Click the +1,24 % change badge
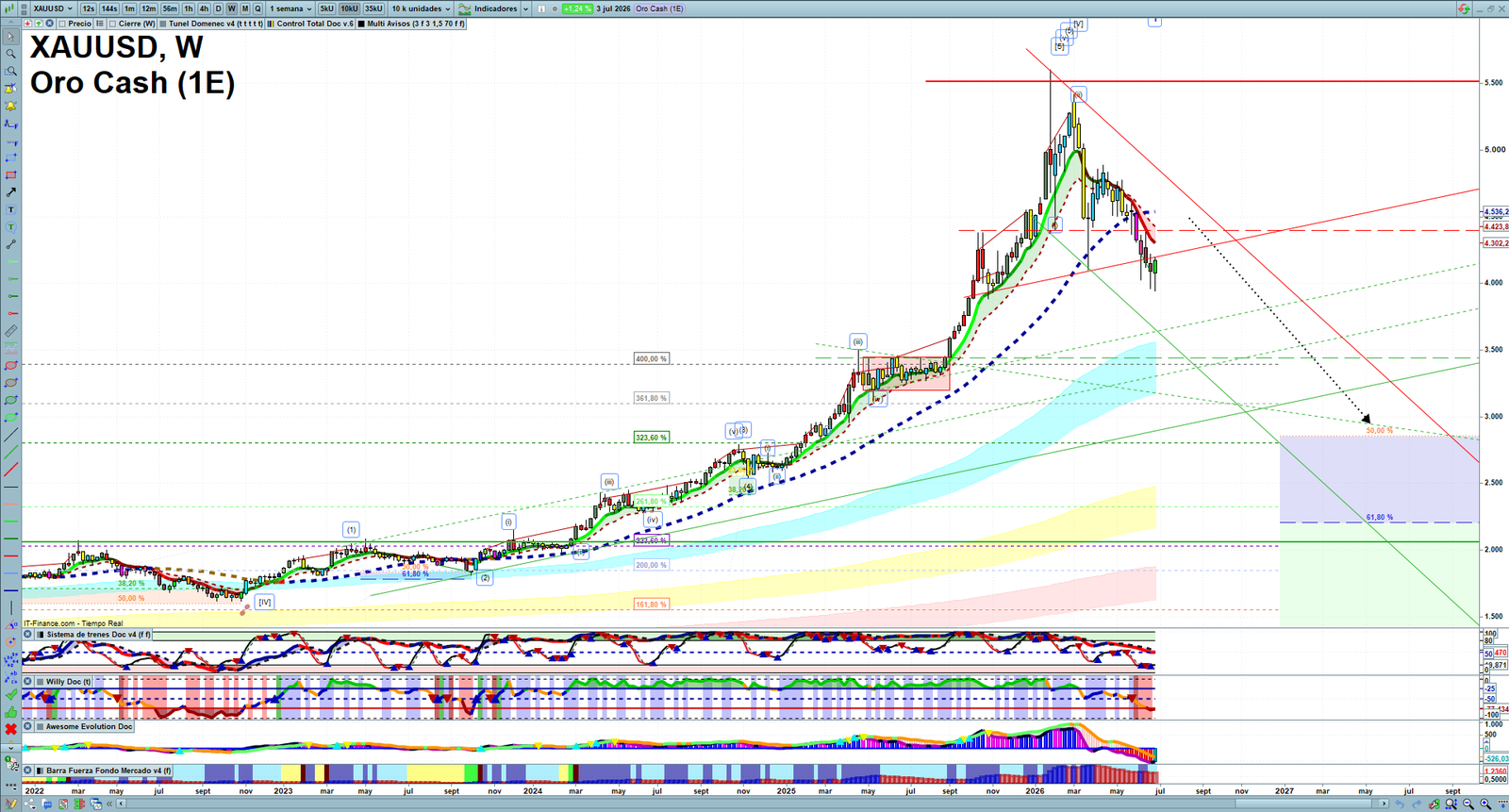1509x812 pixels. [577, 8]
